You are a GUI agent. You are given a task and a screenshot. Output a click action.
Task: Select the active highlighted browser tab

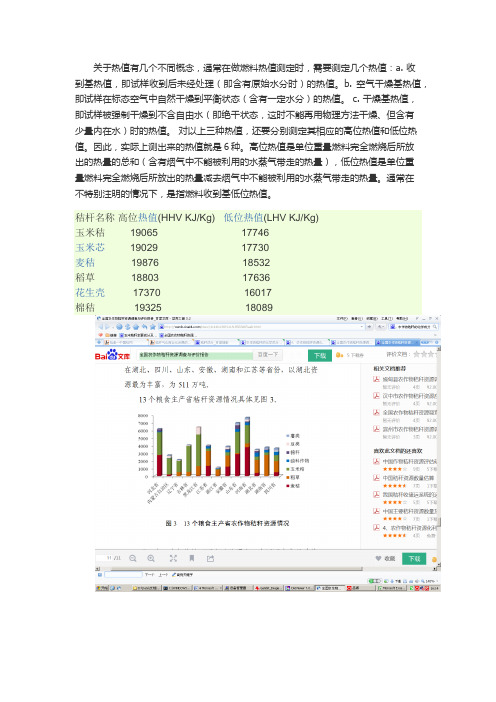click(x=397, y=342)
